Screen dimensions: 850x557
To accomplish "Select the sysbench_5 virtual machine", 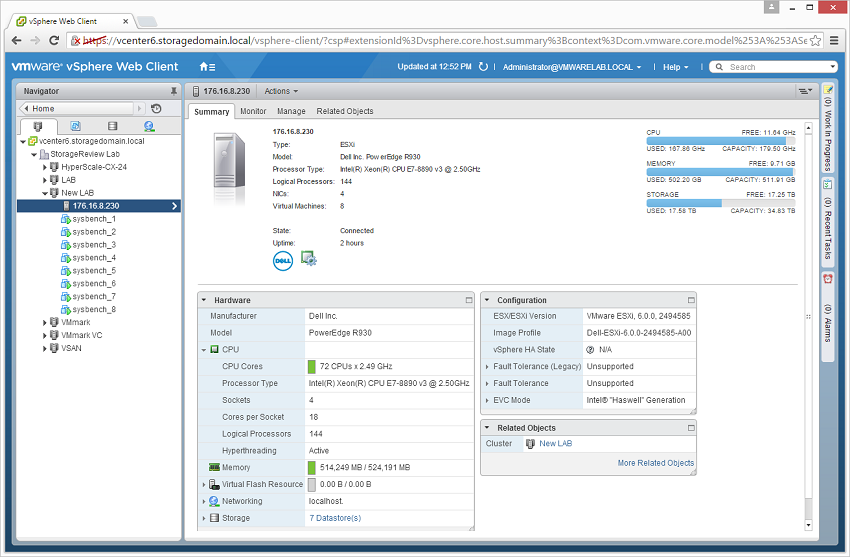I will tap(94, 271).
